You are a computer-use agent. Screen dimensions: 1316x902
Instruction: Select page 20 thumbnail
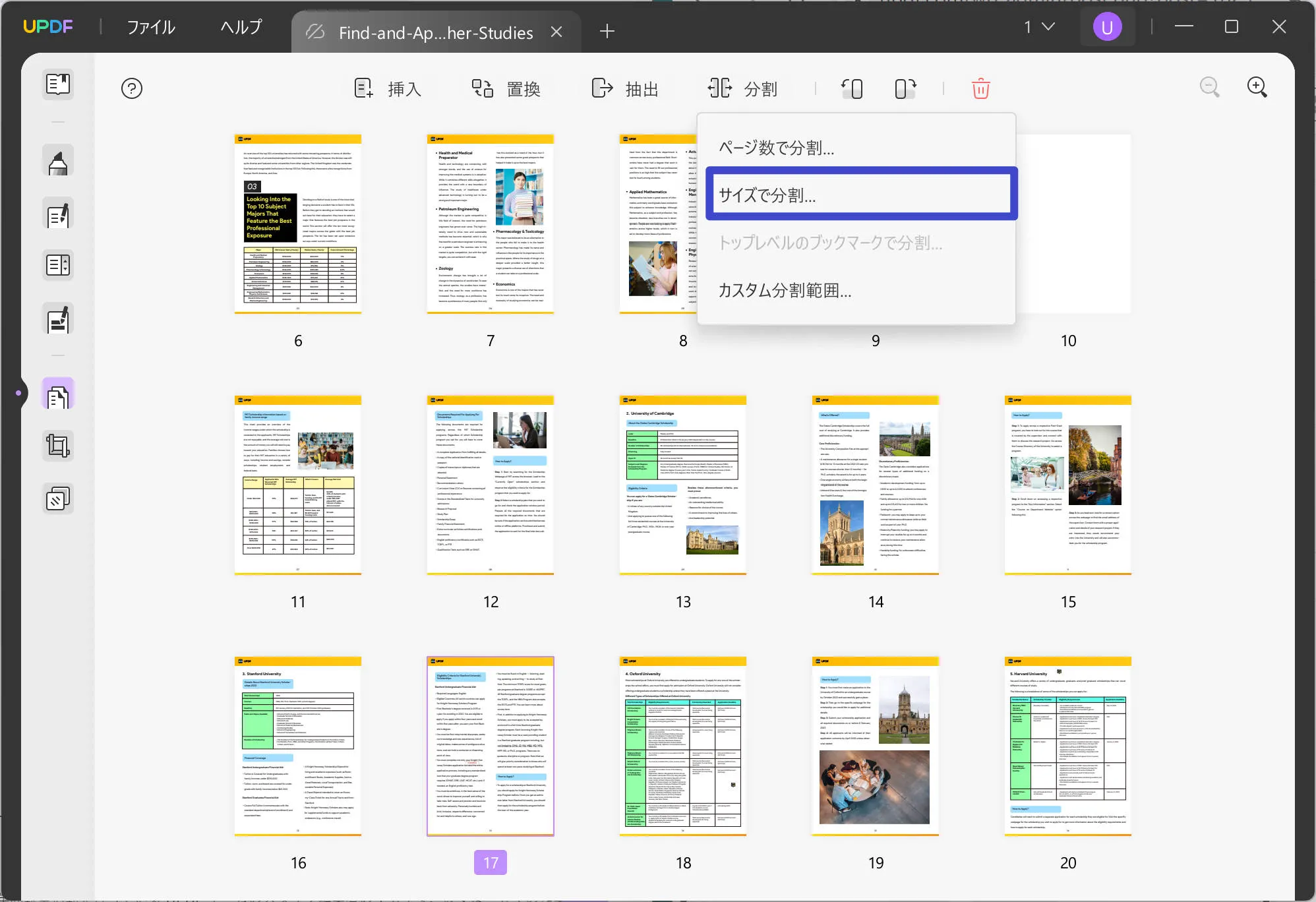(1068, 746)
